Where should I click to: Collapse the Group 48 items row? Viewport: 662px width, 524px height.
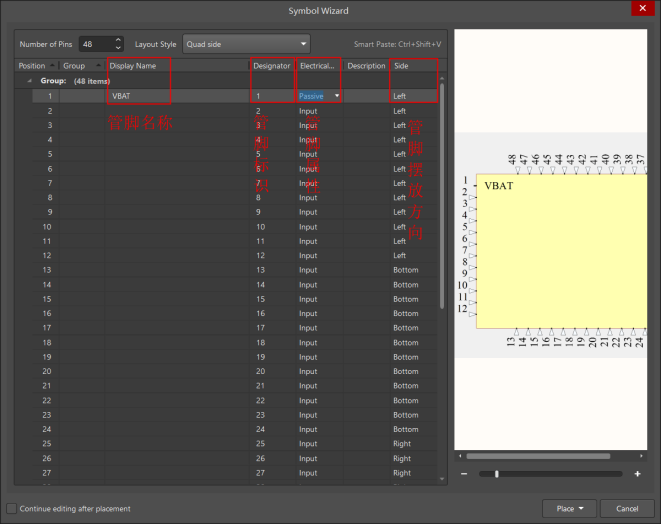pyautogui.click(x=29, y=81)
